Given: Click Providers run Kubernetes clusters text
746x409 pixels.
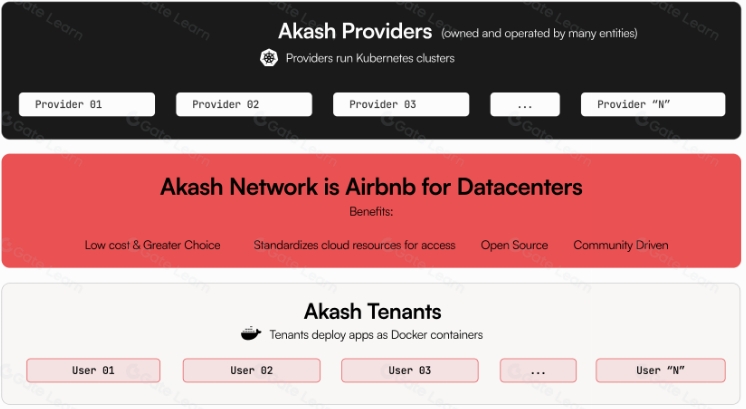Looking at the screenshot, I should tap(370, 58).
